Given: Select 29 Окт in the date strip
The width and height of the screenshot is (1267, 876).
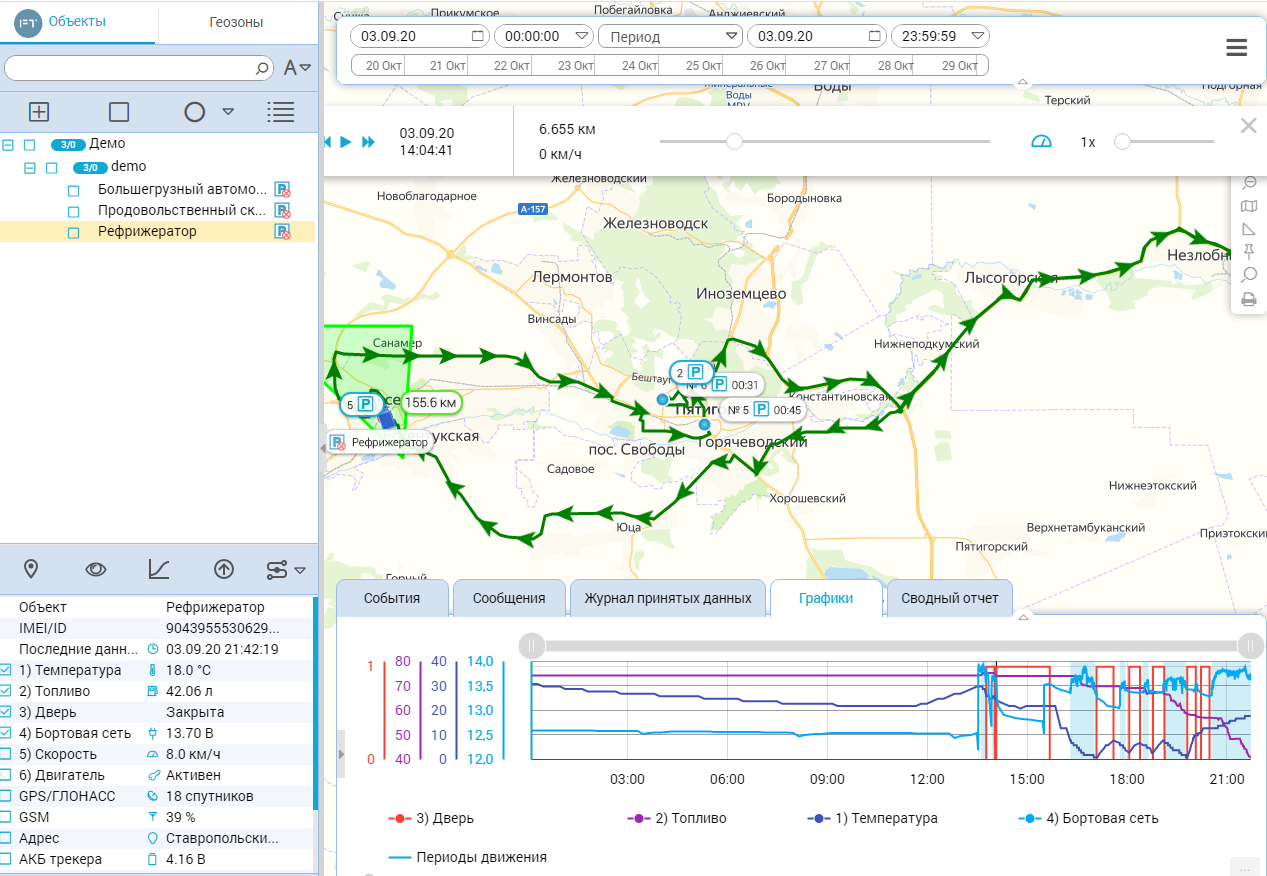Looking at the screenshot, I should pos(962,66).
